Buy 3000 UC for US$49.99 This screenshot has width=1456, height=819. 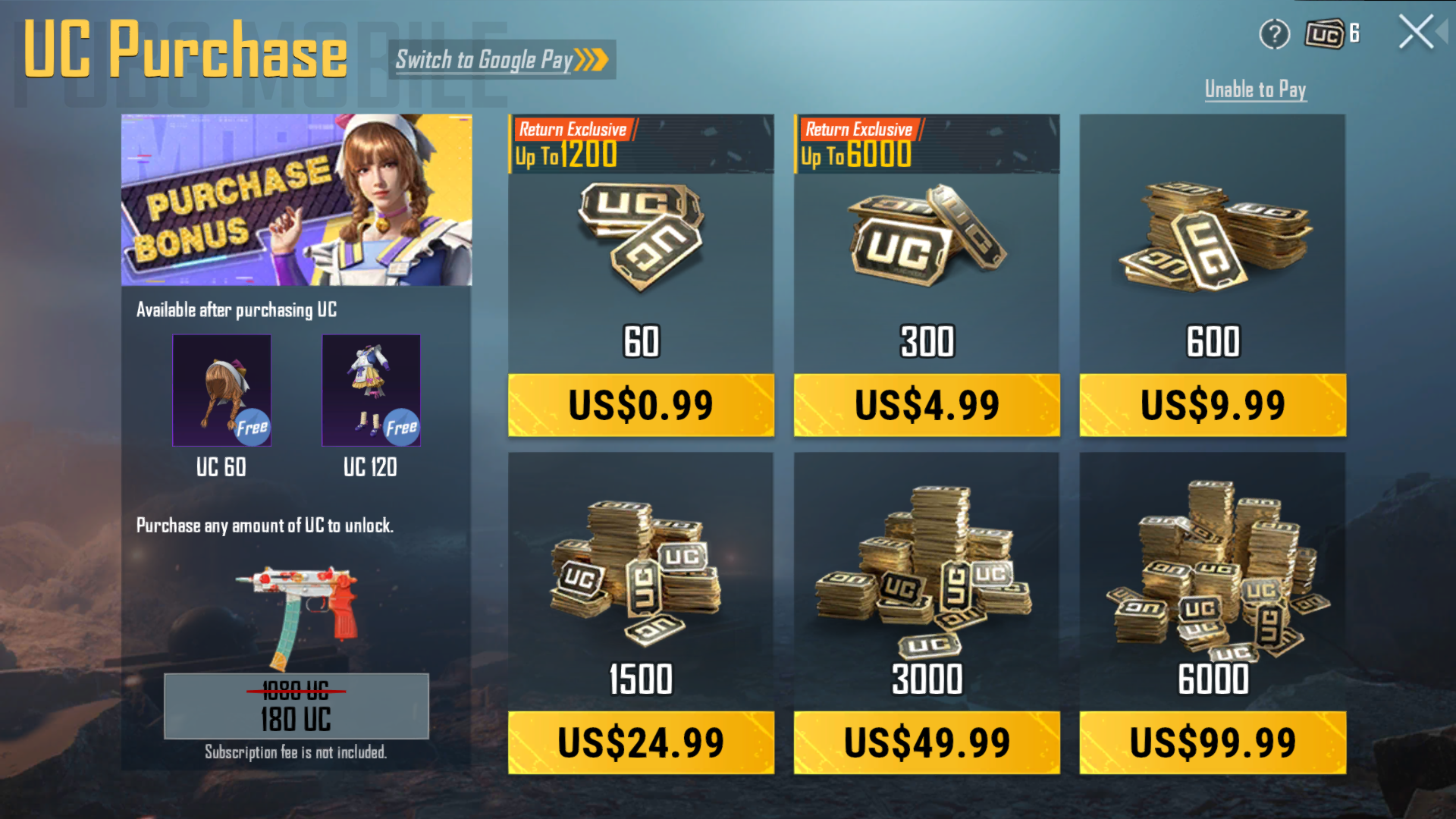(927, 742)
